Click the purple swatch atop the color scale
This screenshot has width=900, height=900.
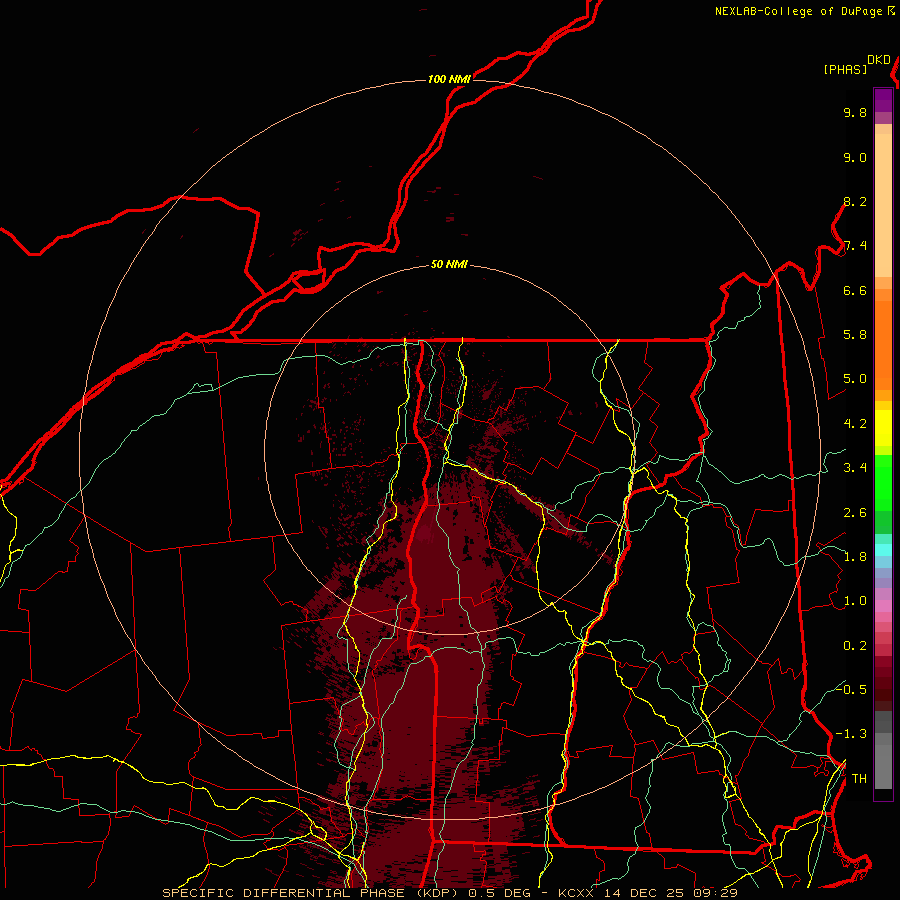883,100
